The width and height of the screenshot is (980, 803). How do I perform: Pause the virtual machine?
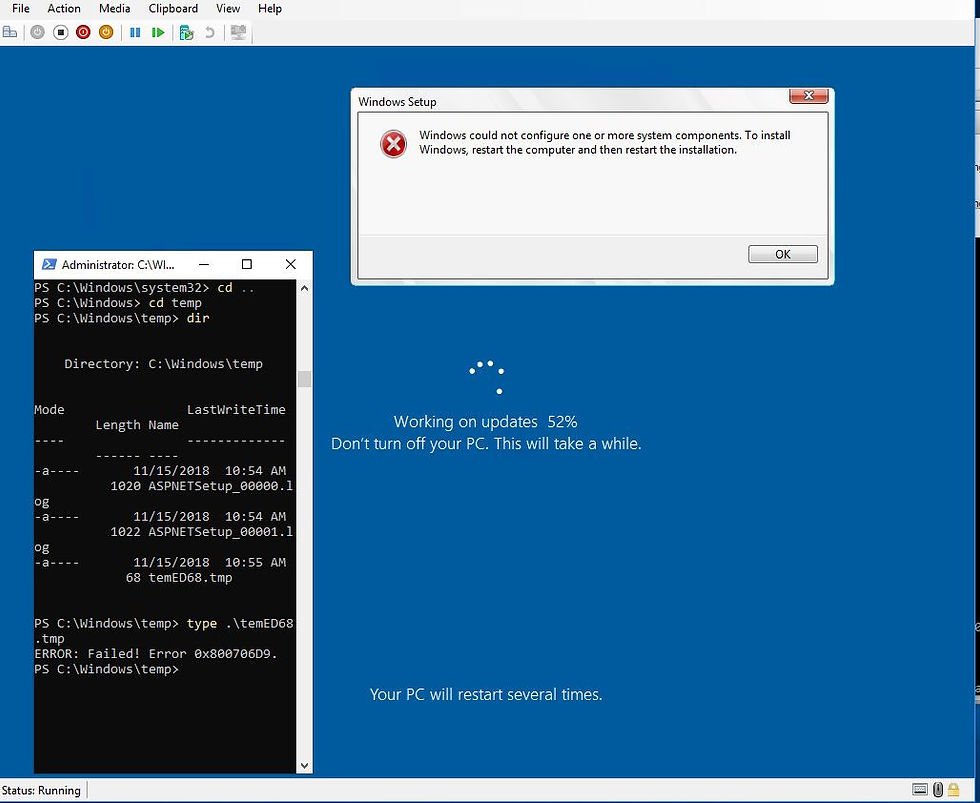click(135, 32)
